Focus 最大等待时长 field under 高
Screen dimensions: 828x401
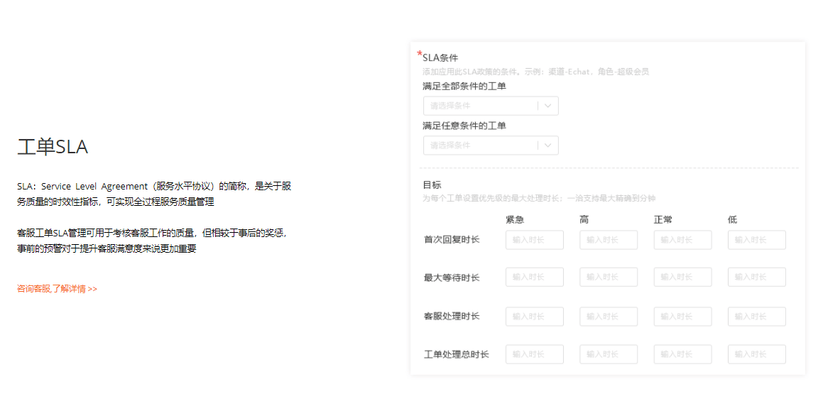[608, 277]
